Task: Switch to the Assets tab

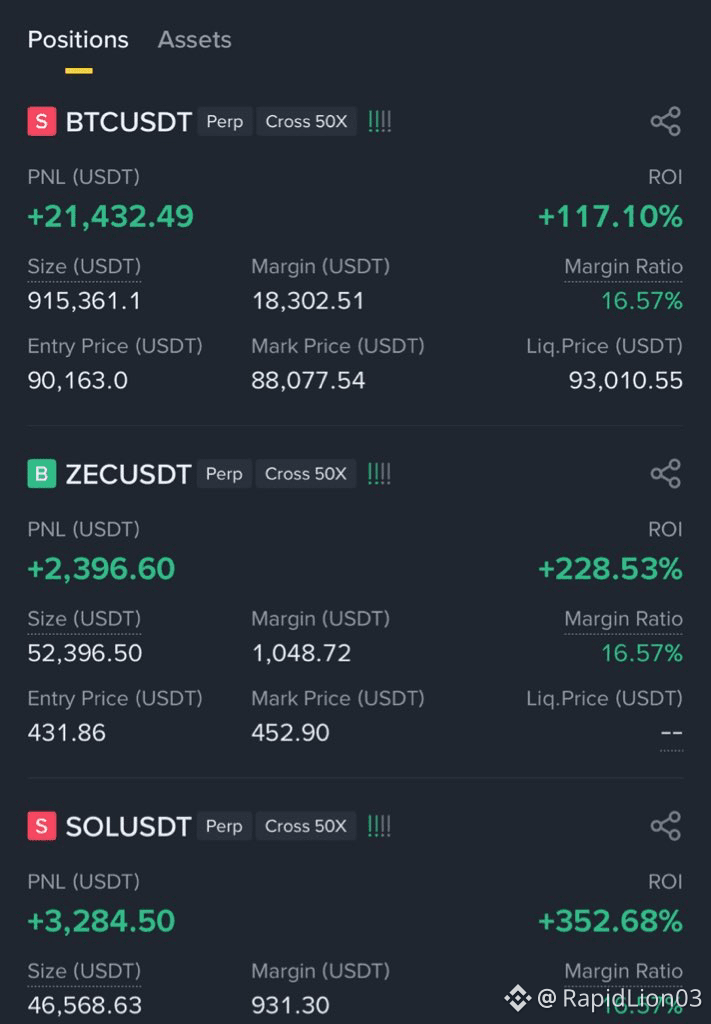Action: (x=195, y=40)
